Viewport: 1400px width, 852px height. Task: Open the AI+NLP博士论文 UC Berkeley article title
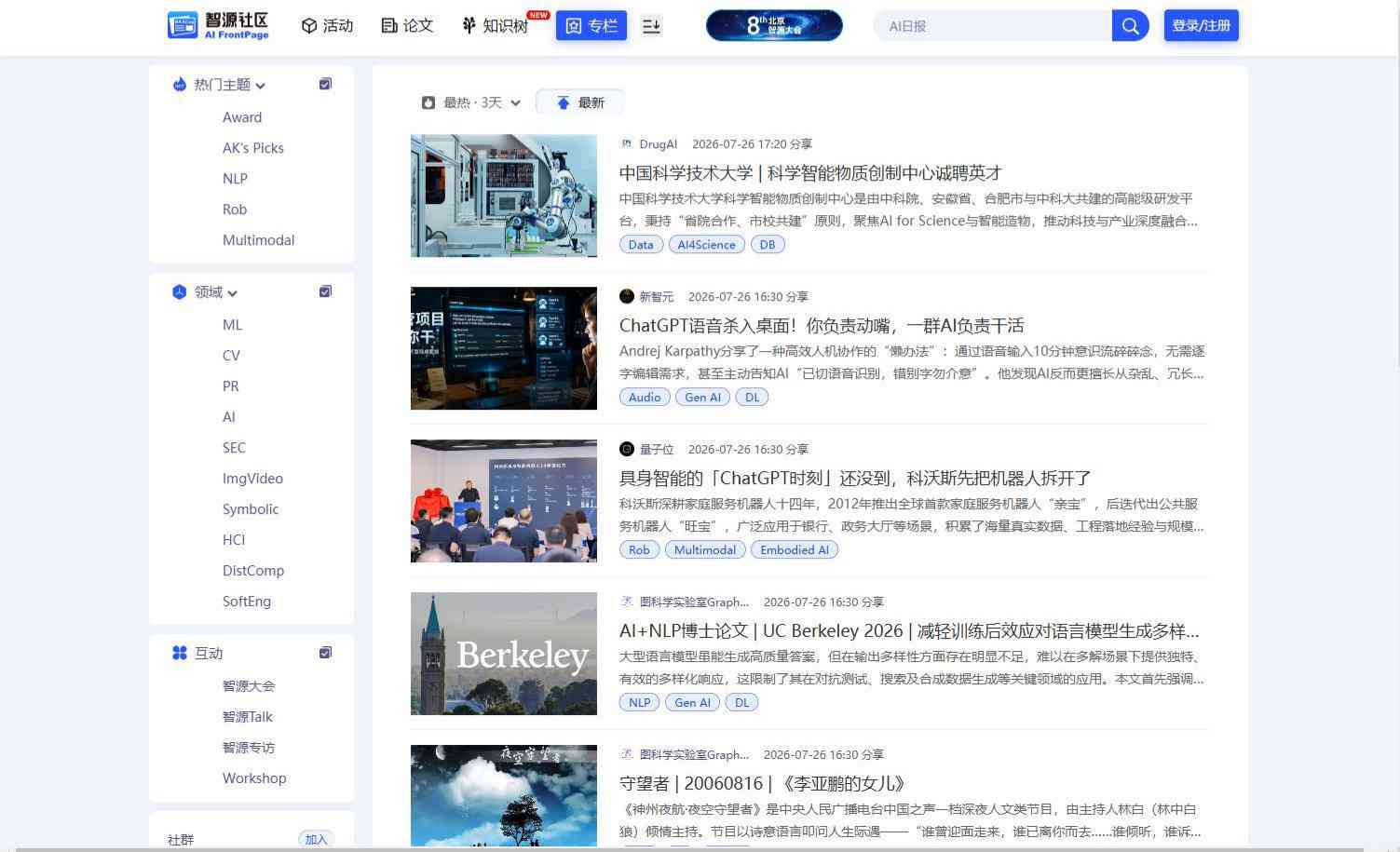909,631
